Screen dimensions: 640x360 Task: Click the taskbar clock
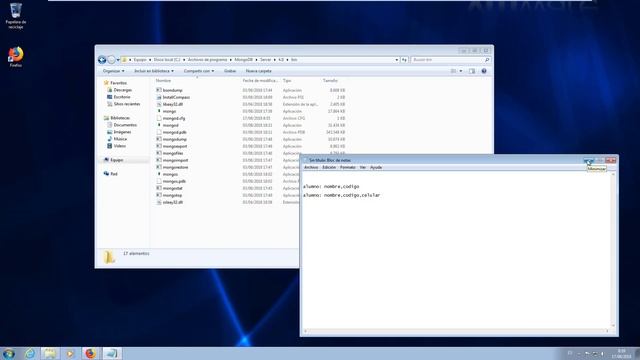tap(621, 353)
